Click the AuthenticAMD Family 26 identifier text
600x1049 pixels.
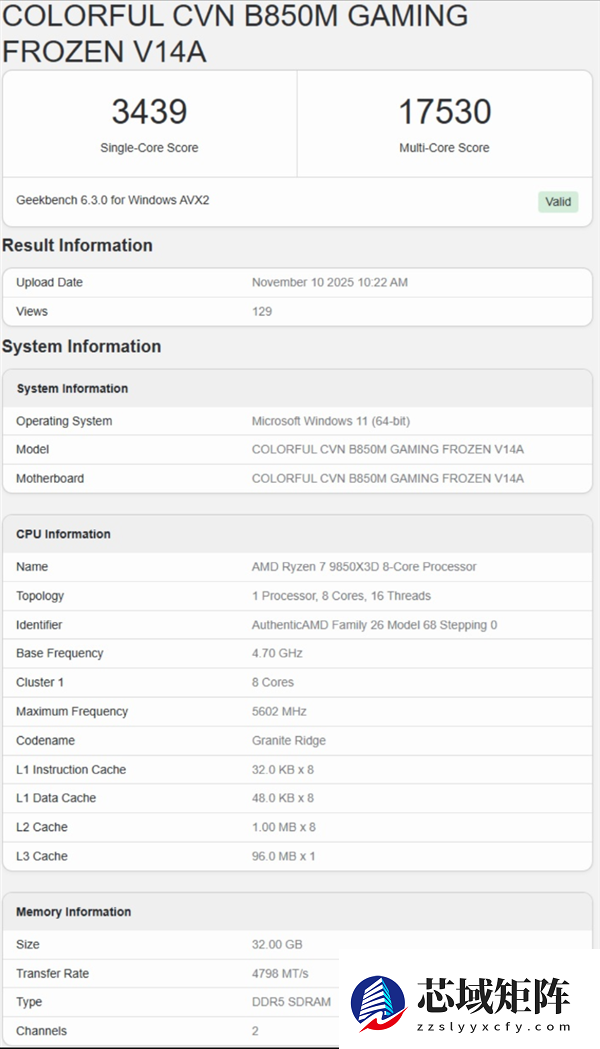pos(374,625)
